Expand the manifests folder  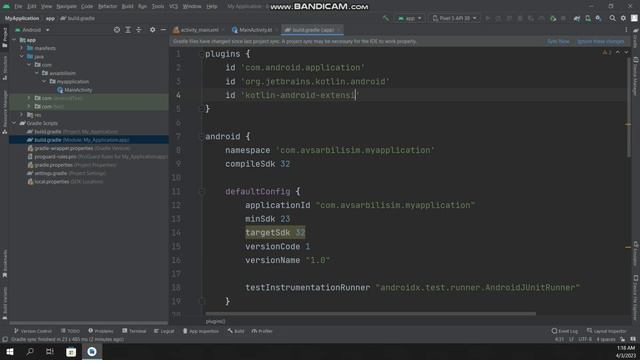(x=22, y=48)
